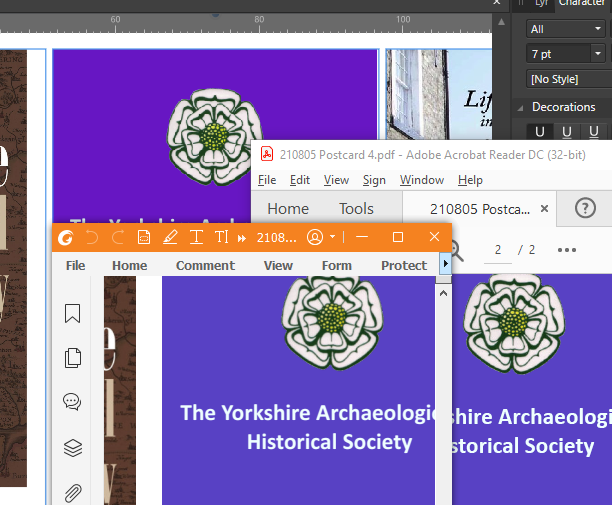Open the File tab in Foxit

point(75,265)
